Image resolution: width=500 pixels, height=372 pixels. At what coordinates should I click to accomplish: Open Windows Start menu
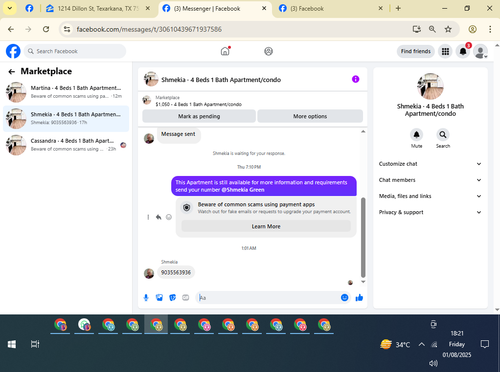(12, 344)
